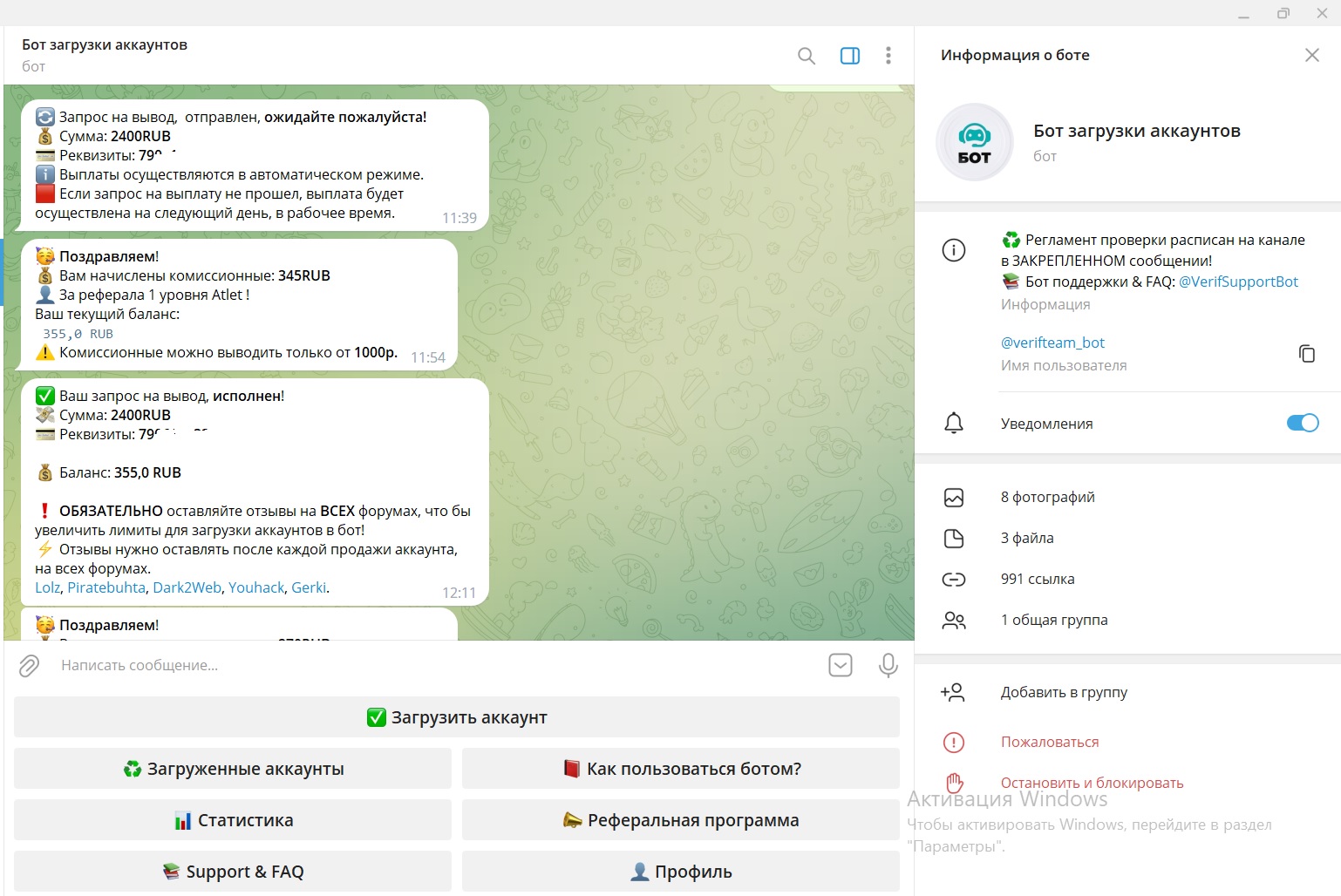The width and height of the screenshot is (1341, 896).
Task: Close the bot information panel
Action: pos(1311,55)
